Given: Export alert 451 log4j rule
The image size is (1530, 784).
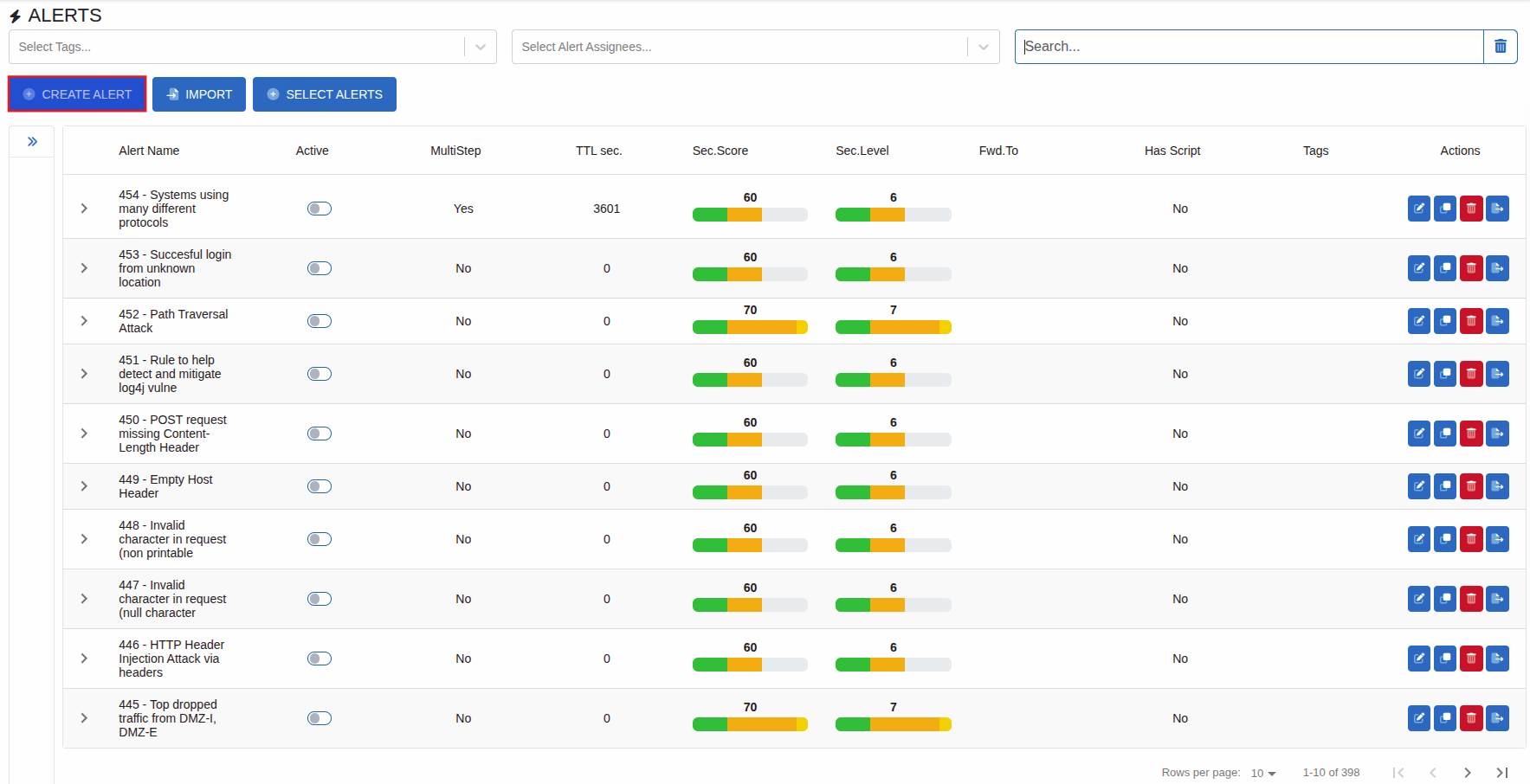Looking at the screenshot, I should 1497,374.
